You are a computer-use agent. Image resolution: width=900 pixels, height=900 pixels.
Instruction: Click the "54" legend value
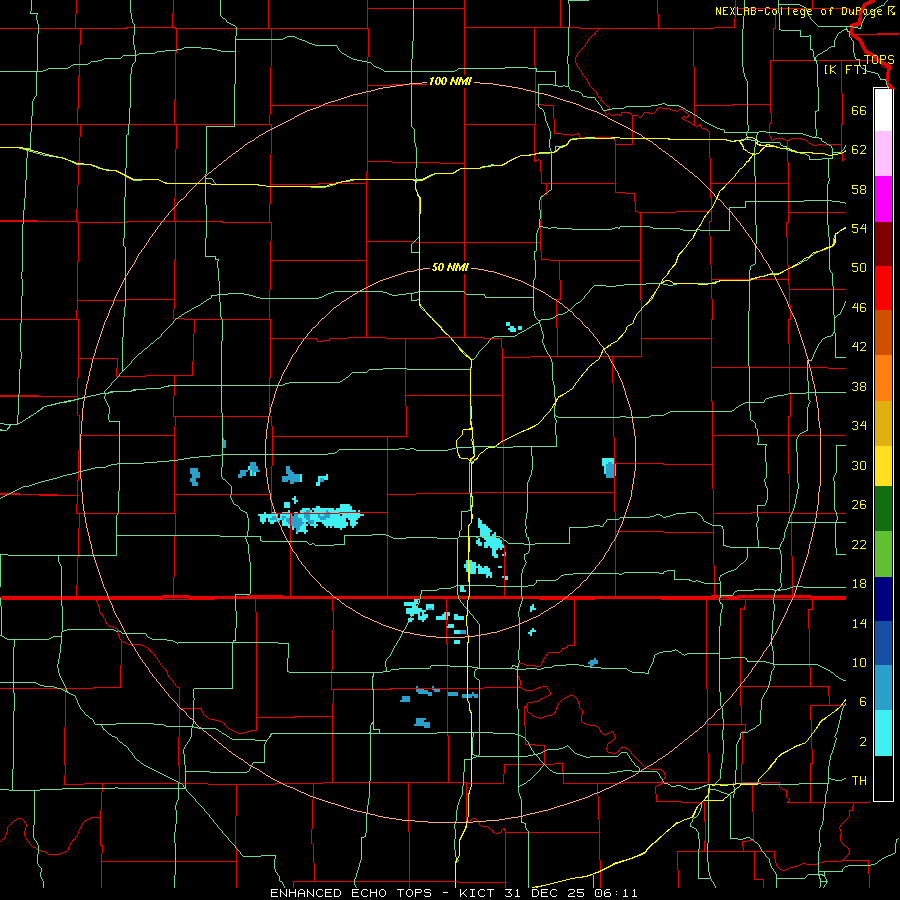pos(859,228)
